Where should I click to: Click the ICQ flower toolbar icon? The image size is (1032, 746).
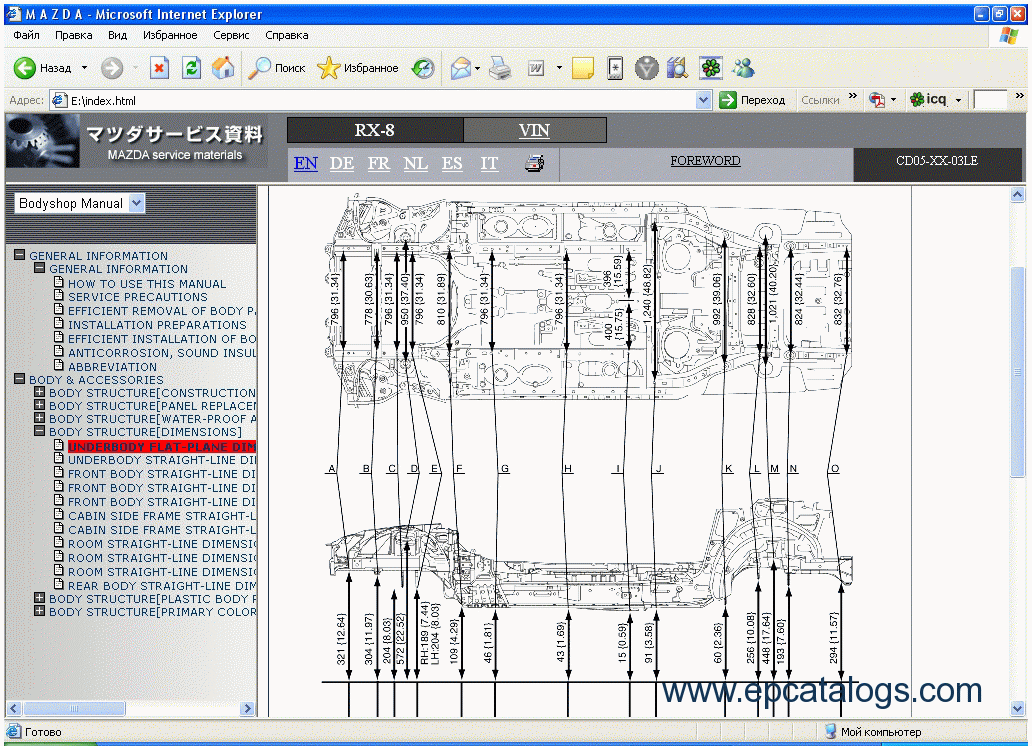click(711, 68)
